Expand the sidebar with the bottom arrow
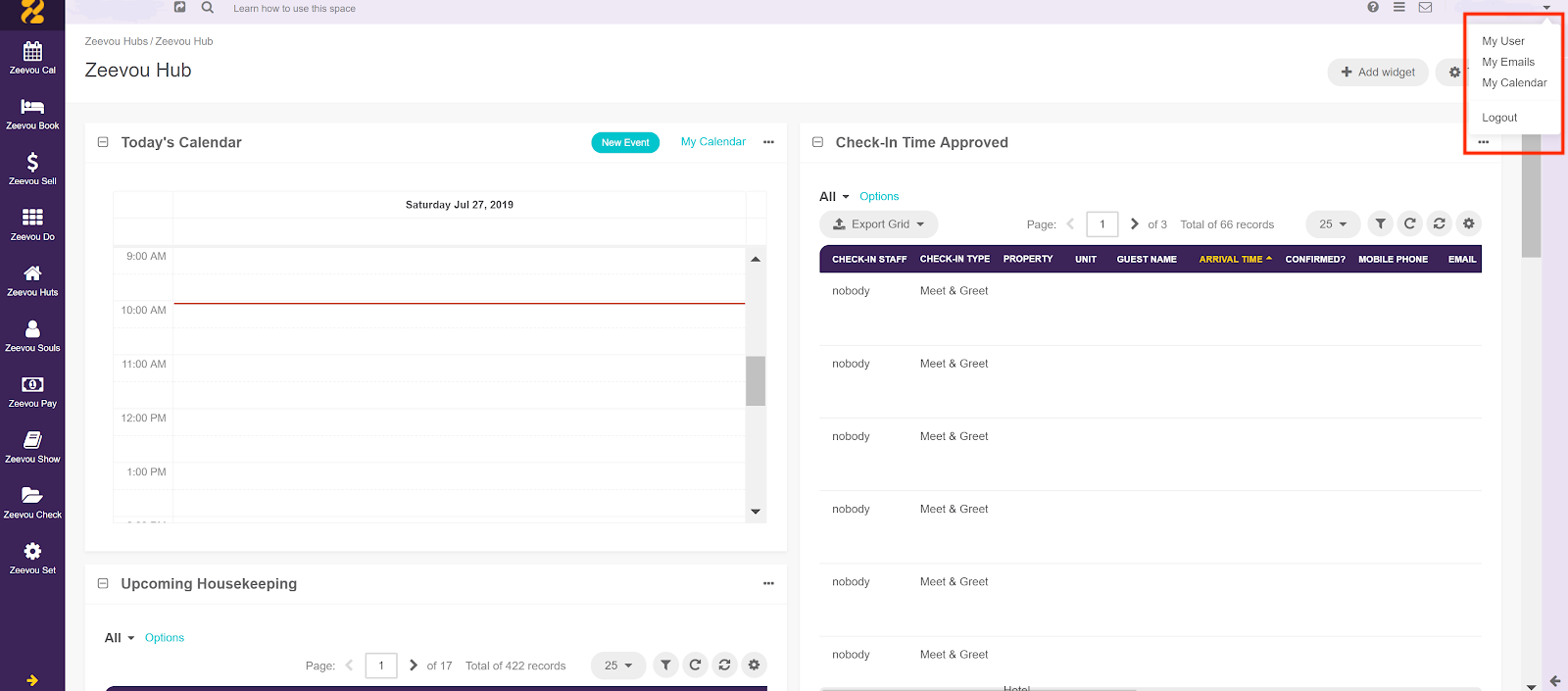This screenshot has width=1568, height=691. pyautogui.click(x=32, y=680)
